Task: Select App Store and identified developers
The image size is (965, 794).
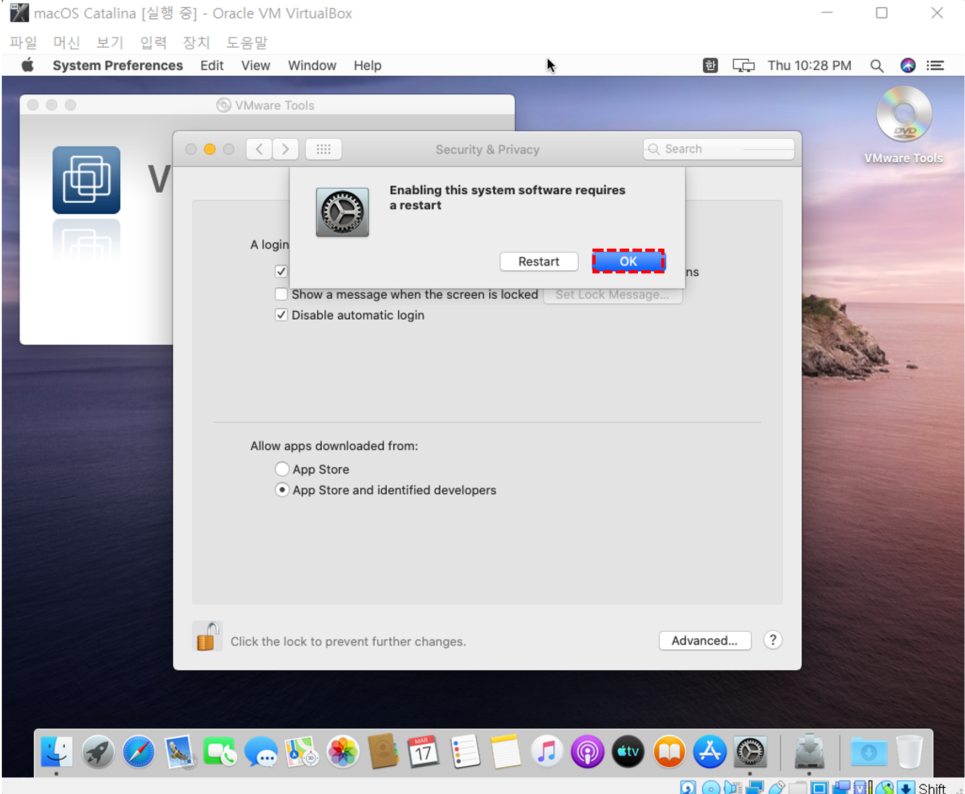Action: [282, 490]
